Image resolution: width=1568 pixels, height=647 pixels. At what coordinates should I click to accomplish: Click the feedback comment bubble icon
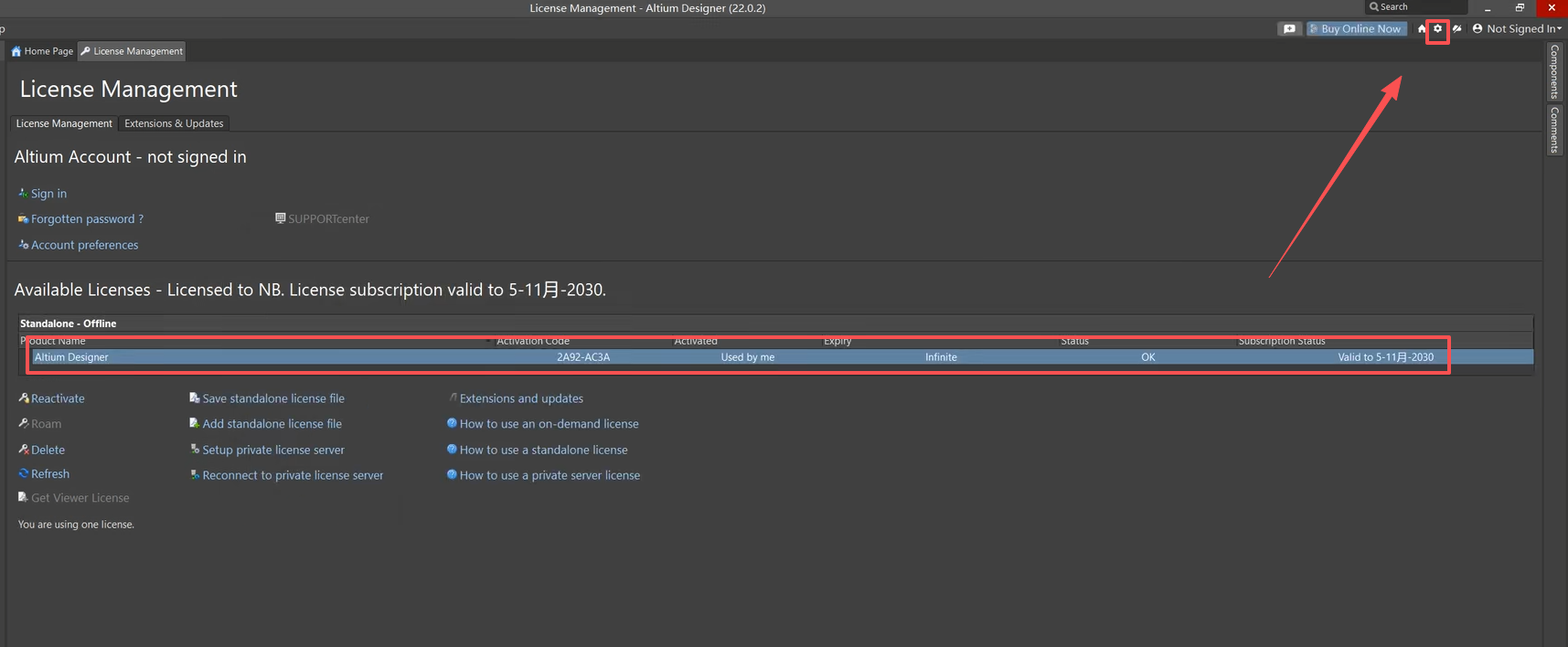click(1289, 29)
